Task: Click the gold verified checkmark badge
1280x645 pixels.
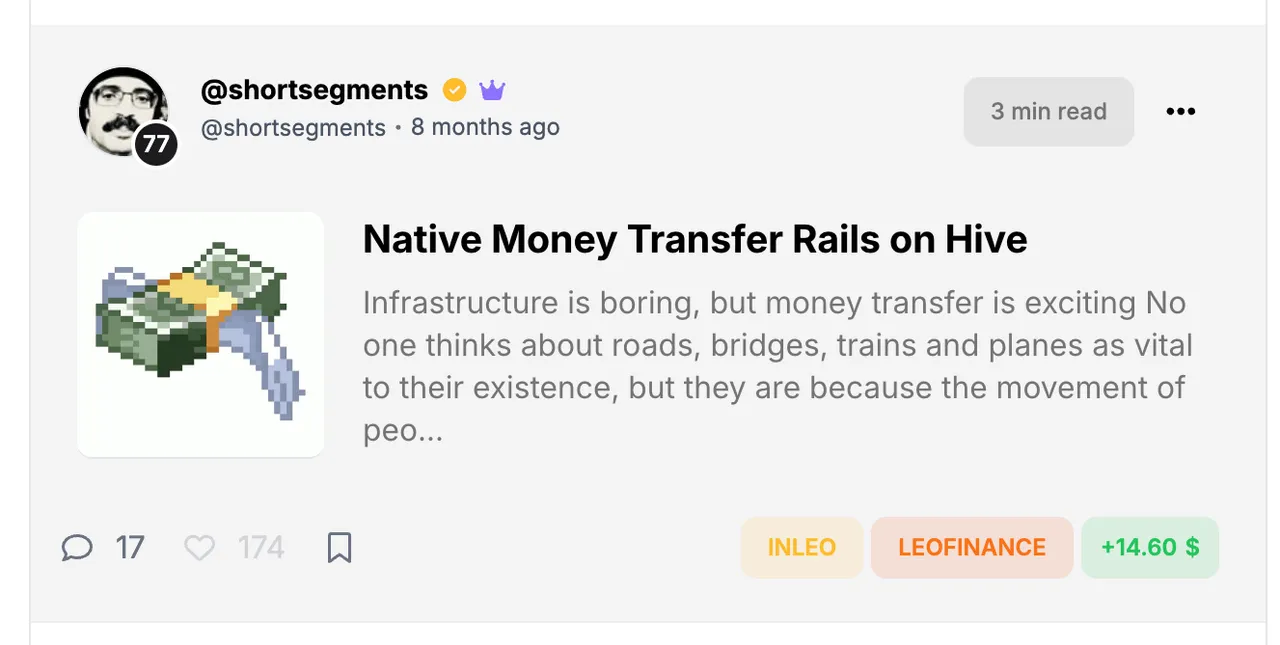Action: pos(454,90)
